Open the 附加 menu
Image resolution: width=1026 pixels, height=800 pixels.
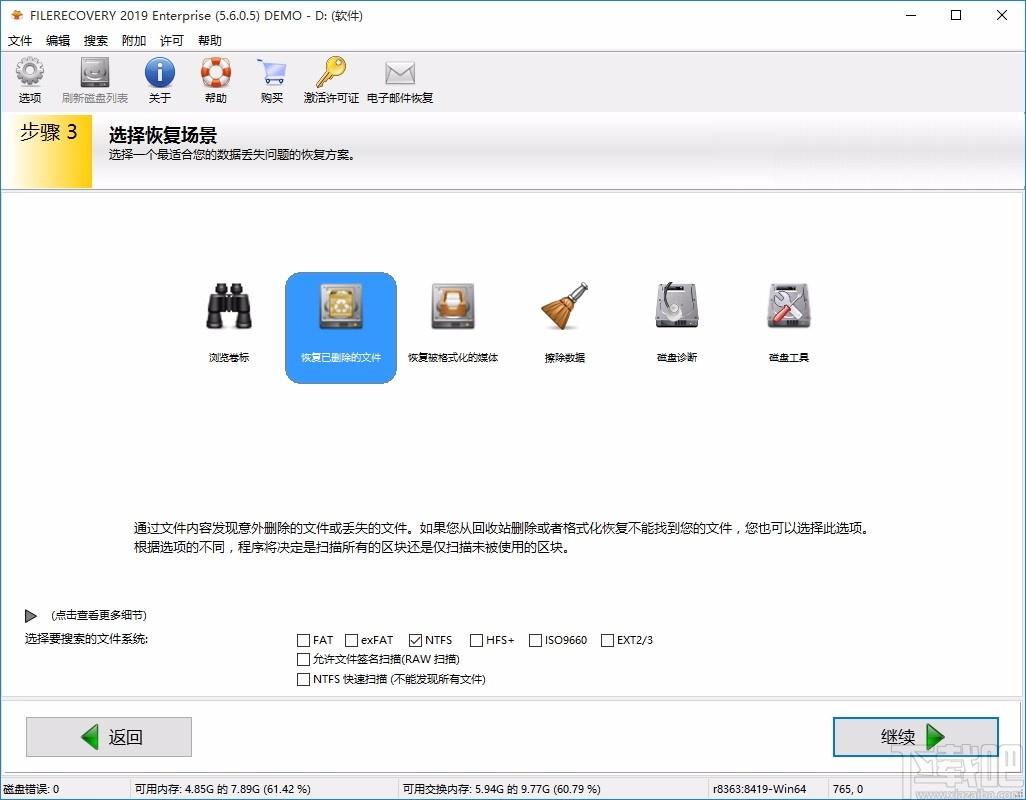[x=133, y=41]
